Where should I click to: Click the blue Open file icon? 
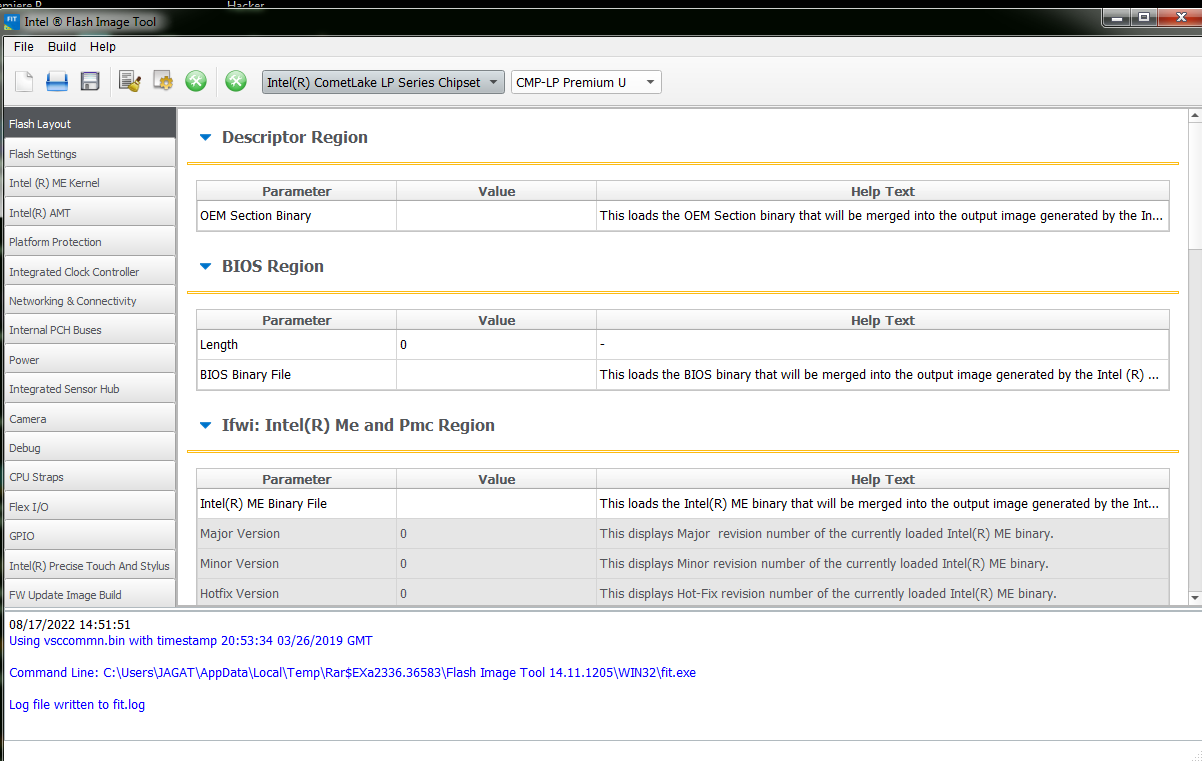pos(57,82)
